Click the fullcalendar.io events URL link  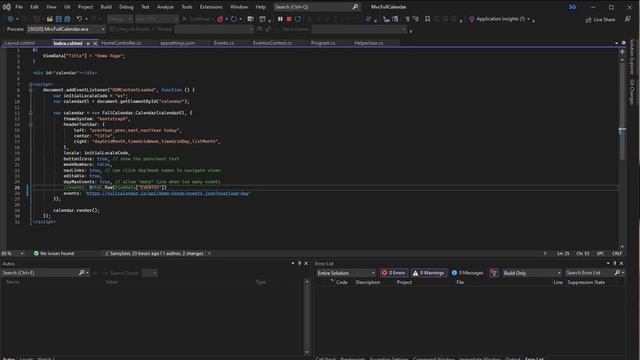[x=168, y=193]
